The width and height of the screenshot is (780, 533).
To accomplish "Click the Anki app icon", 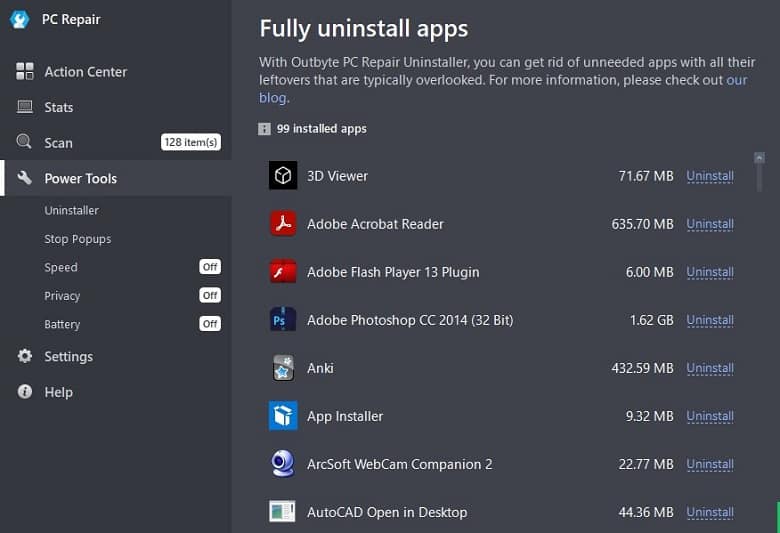I will (283, 368).
